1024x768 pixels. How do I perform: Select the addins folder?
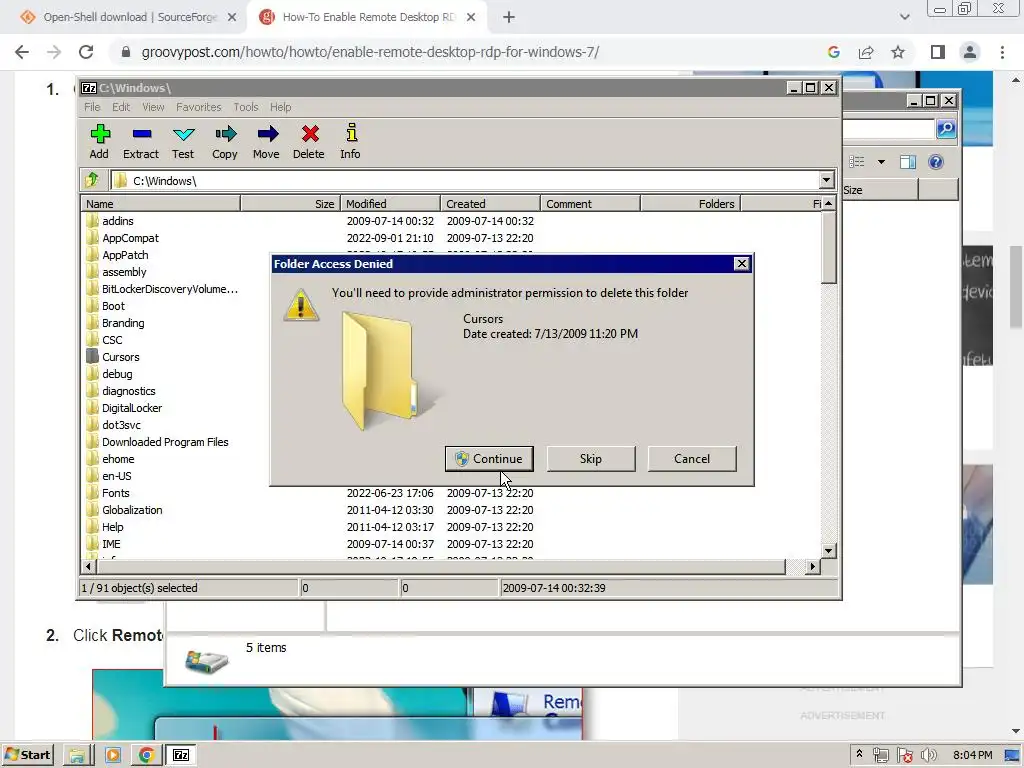click(118, 221)
